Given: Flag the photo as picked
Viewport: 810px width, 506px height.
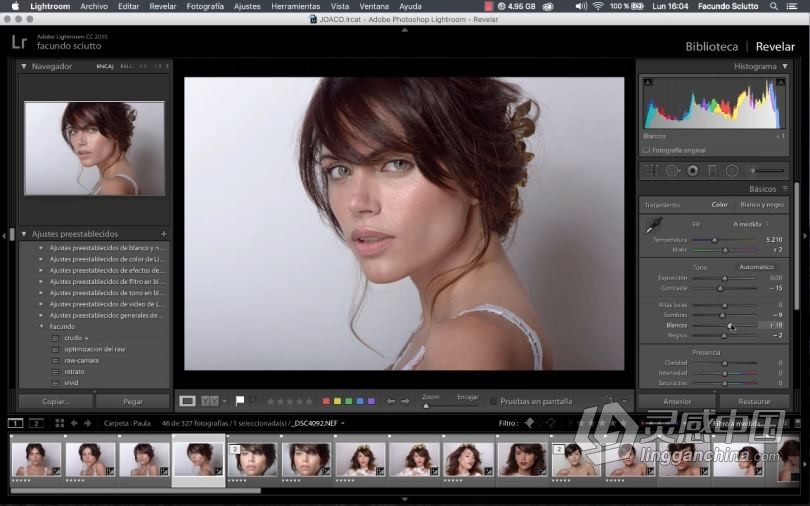Looking at the screenshot, I should click(x=240, y=401).
